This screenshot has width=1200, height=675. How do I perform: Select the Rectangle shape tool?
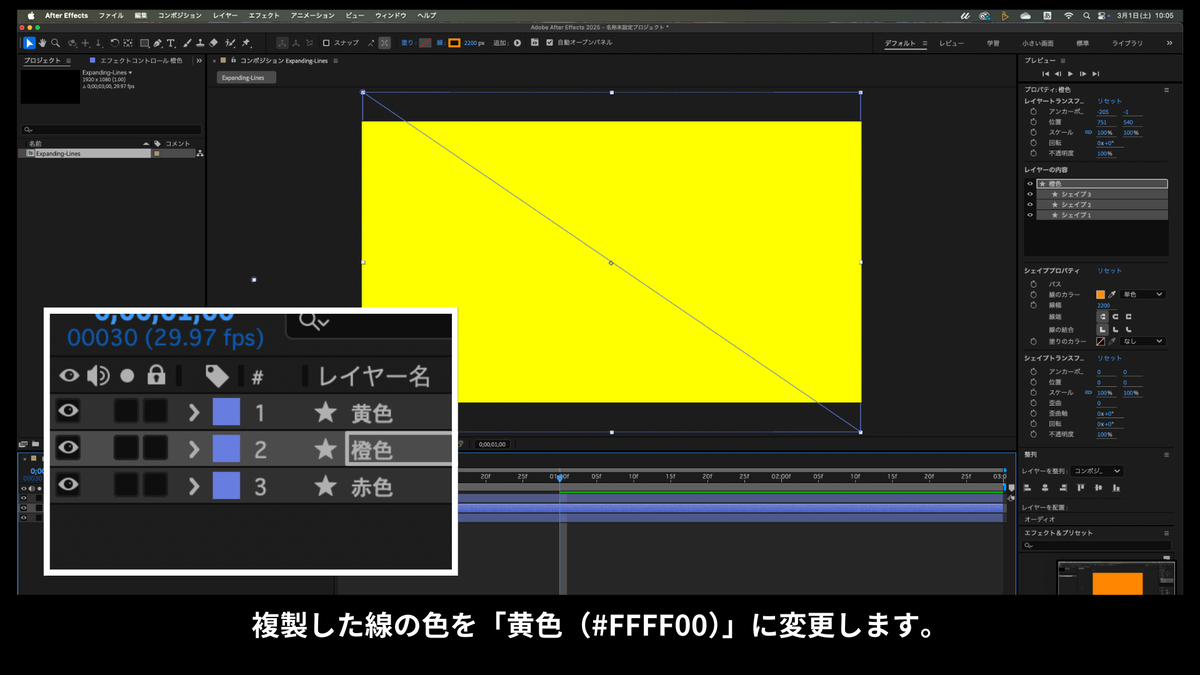[x=145, y=43]
